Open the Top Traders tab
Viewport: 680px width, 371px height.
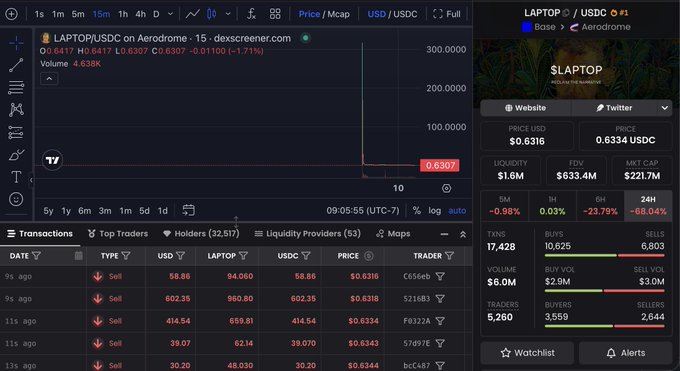[x=118, y=233]
